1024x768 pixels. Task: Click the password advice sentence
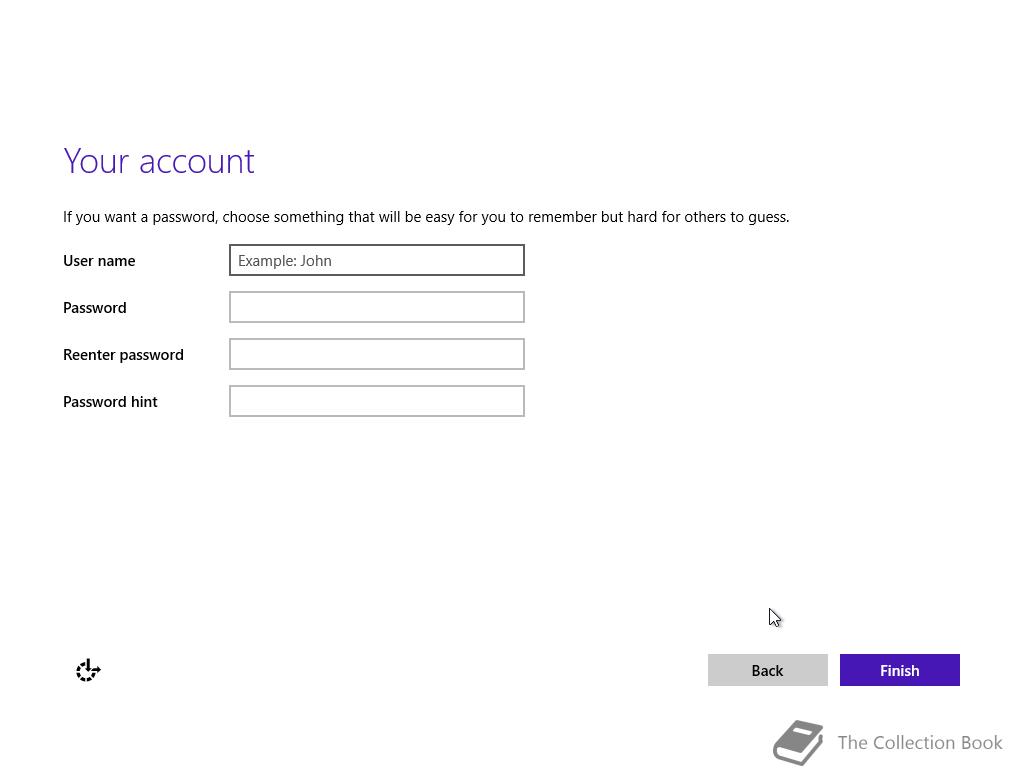[426, 217]
